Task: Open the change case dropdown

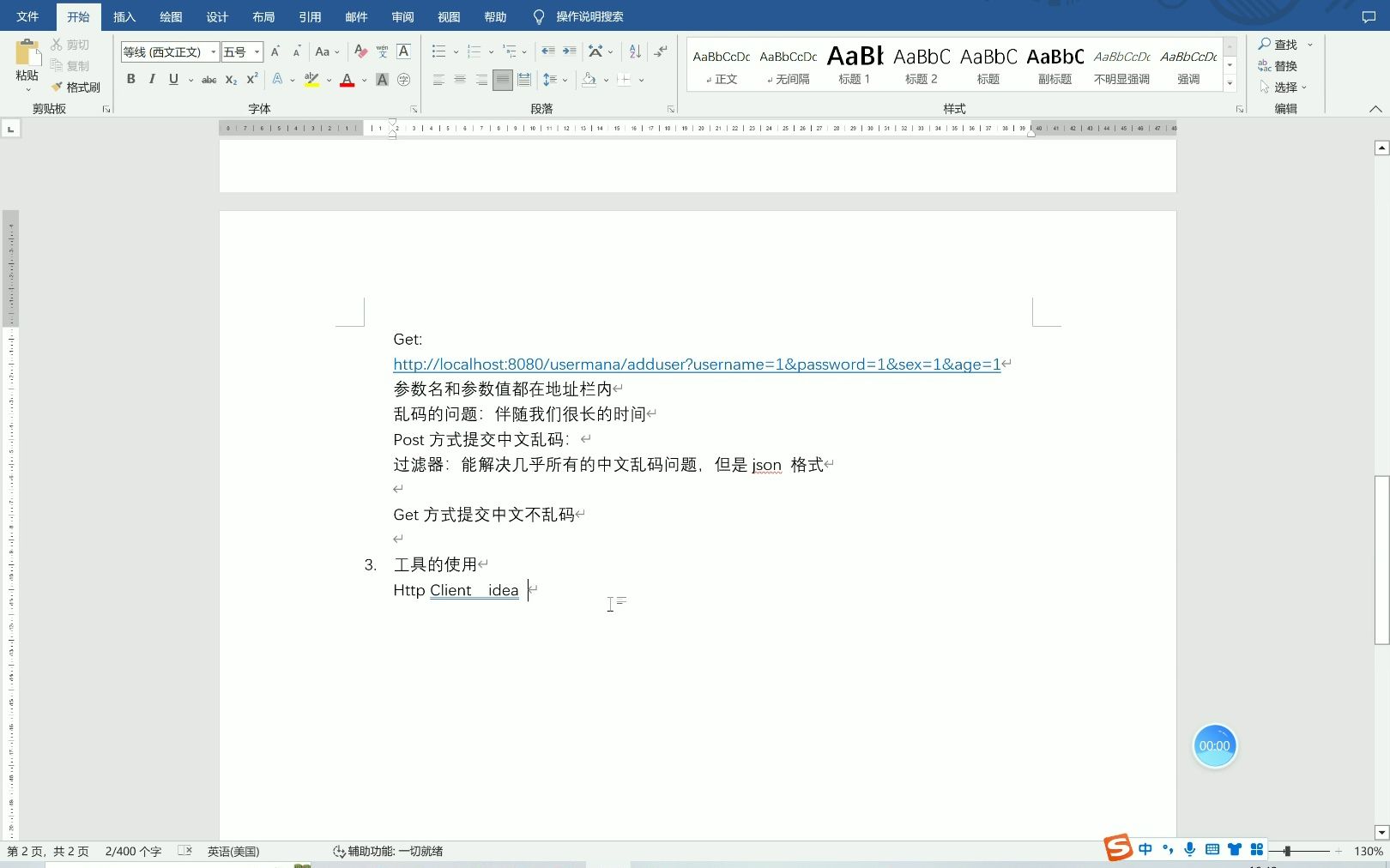Action: click(x=327, y=51)
